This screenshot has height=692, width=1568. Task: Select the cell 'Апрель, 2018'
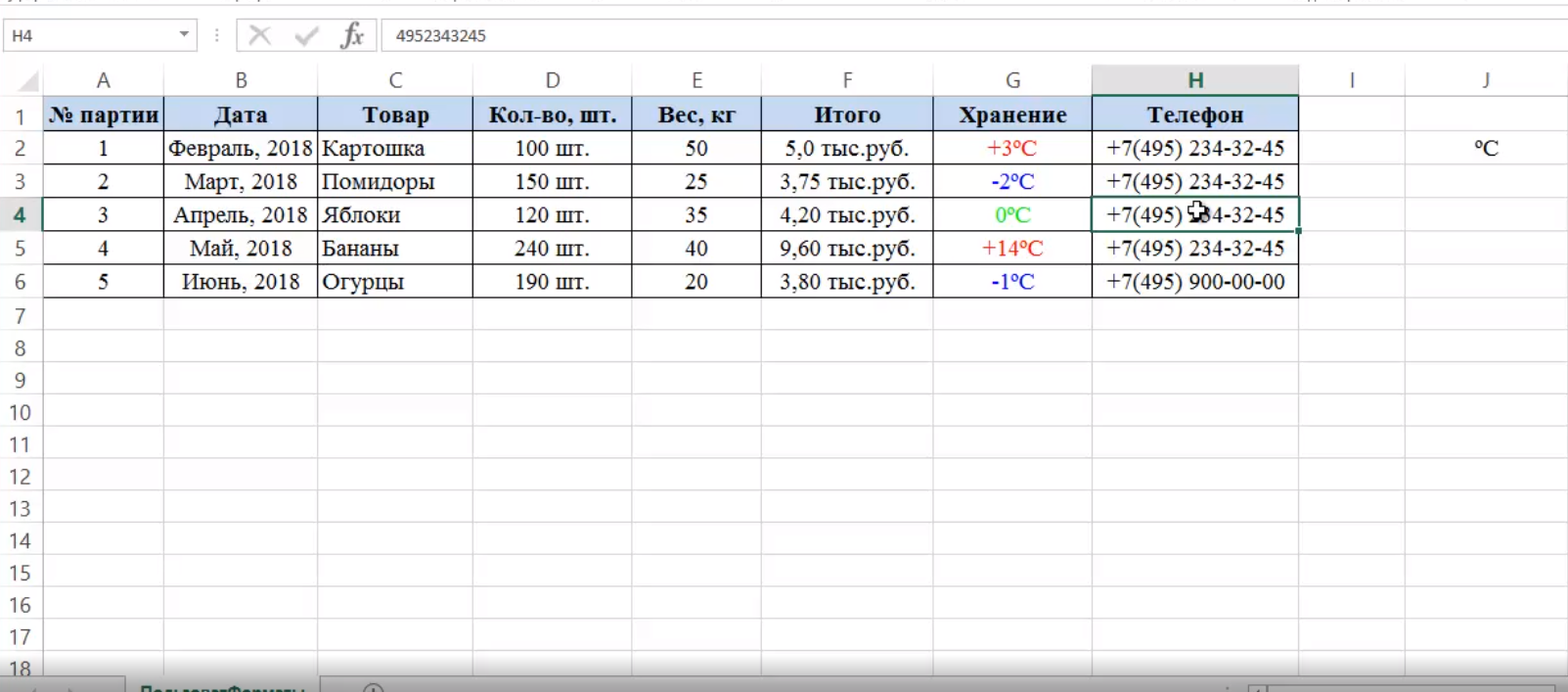tap(241, 214)
